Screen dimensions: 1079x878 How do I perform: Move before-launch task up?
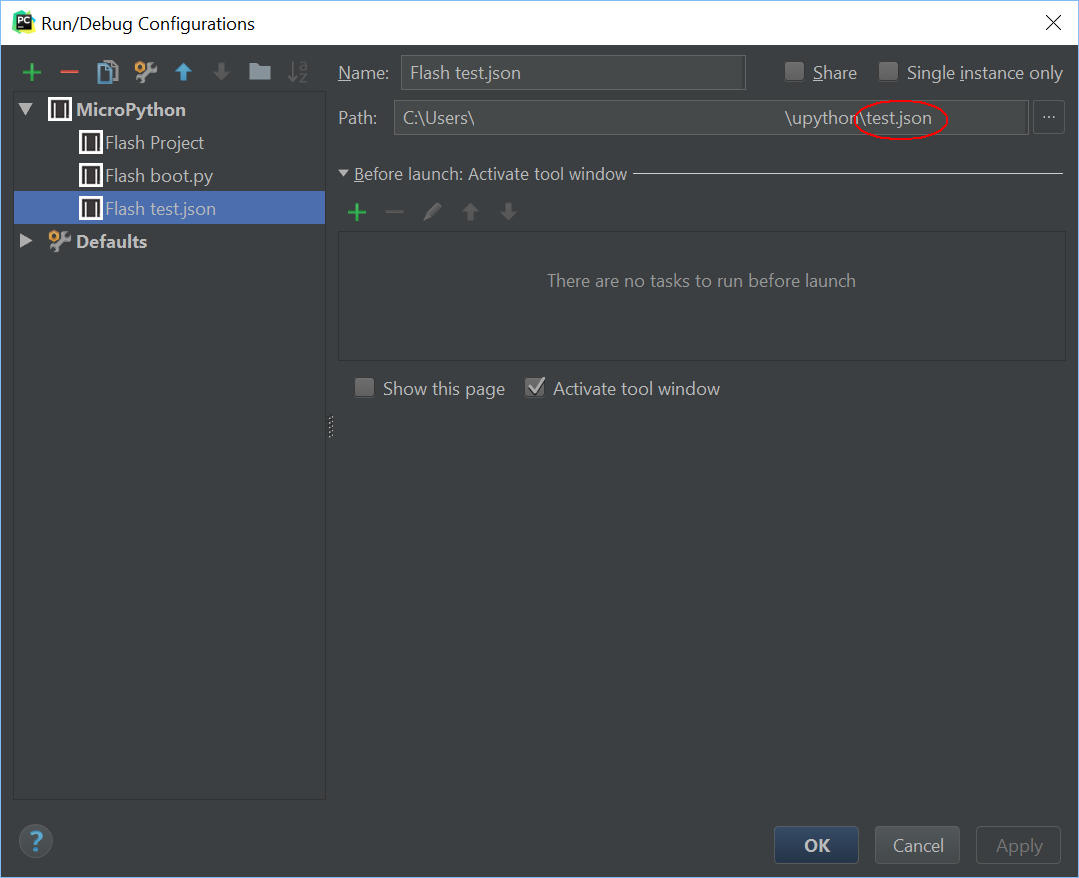coord(471,212)
